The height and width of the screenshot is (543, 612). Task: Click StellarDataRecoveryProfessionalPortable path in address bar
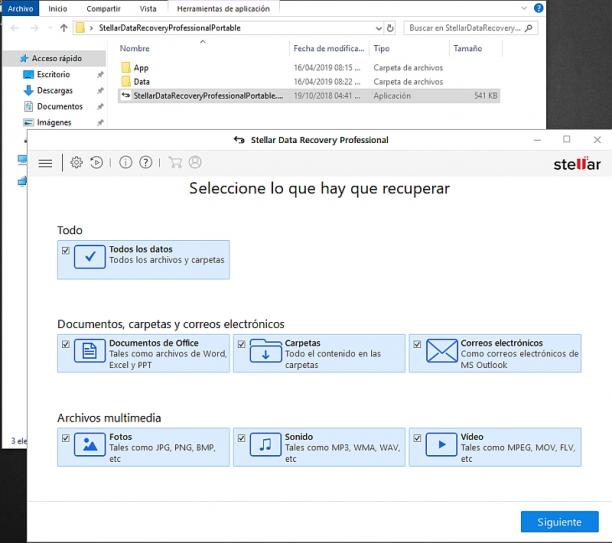coord(169,28)
